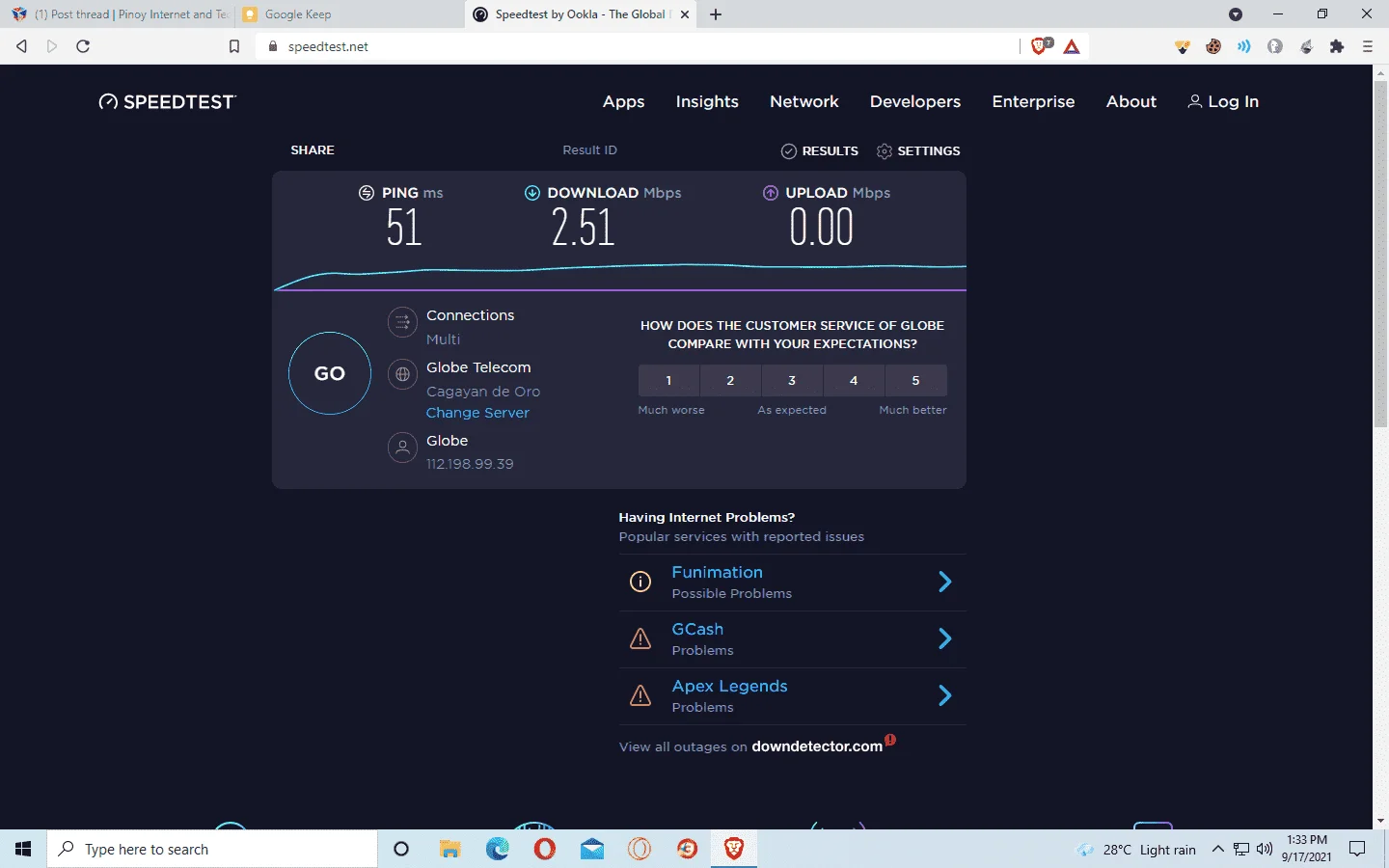Click the Connections mode icon
The image size is (1389, 868).
402,322
